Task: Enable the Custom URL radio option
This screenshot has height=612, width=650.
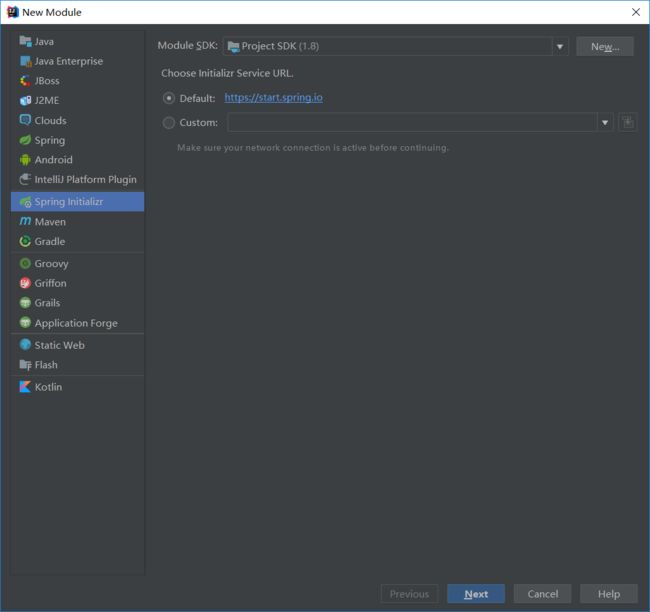Action: point(168,123)
